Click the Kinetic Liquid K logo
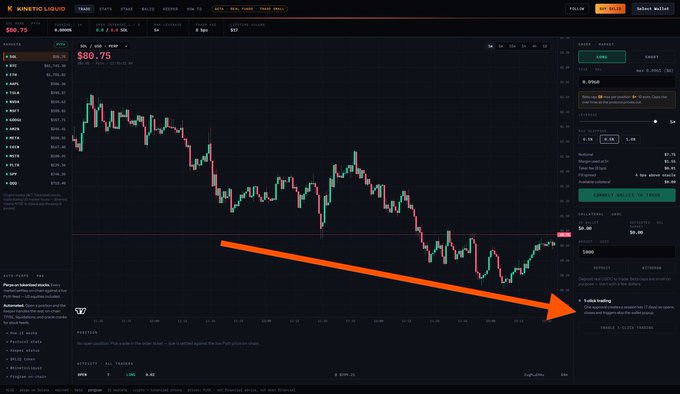This screenshot has height=394, width=680. point(10,9)
